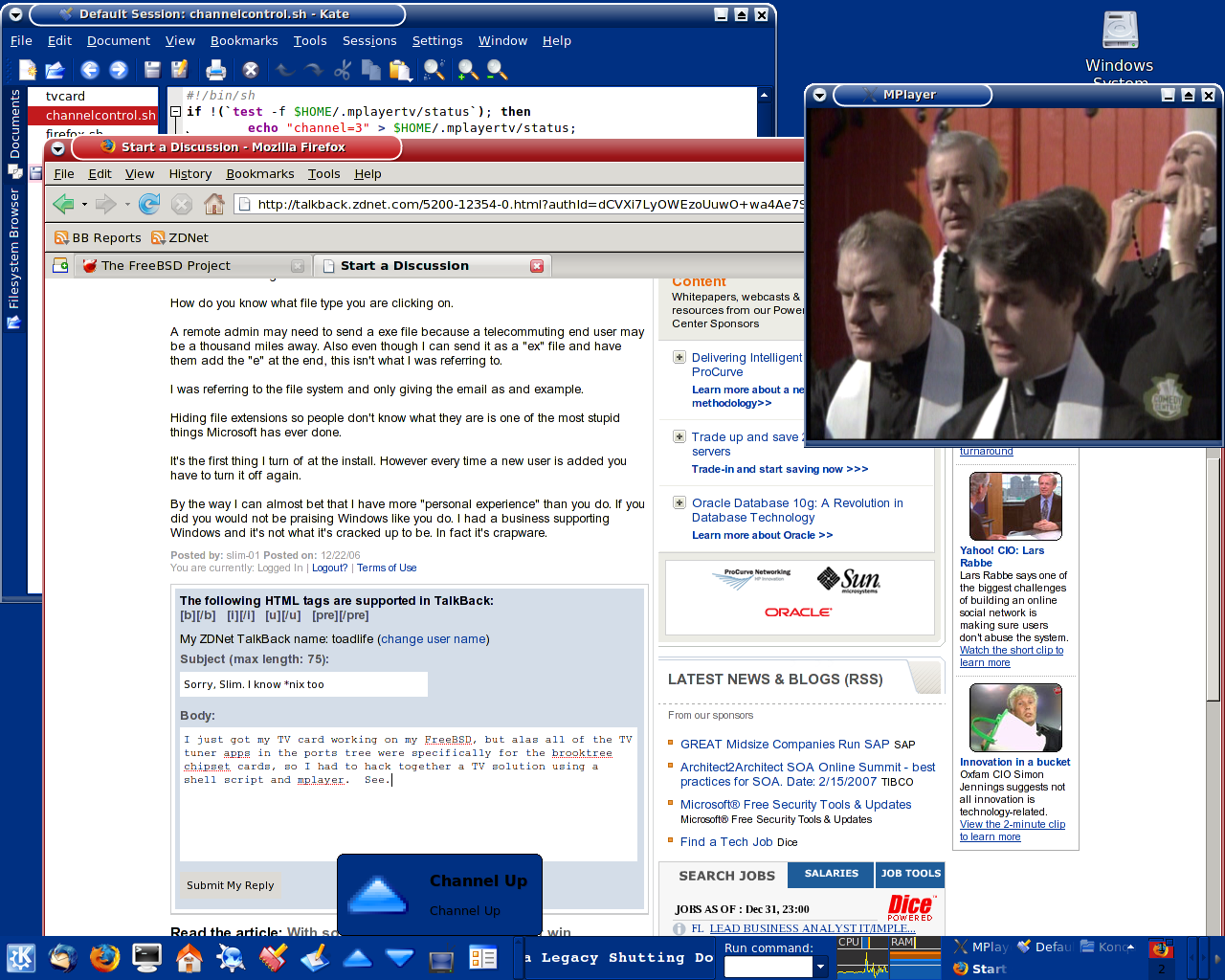
Task: Click the New document icon in Kate
Action: point(28,70)
